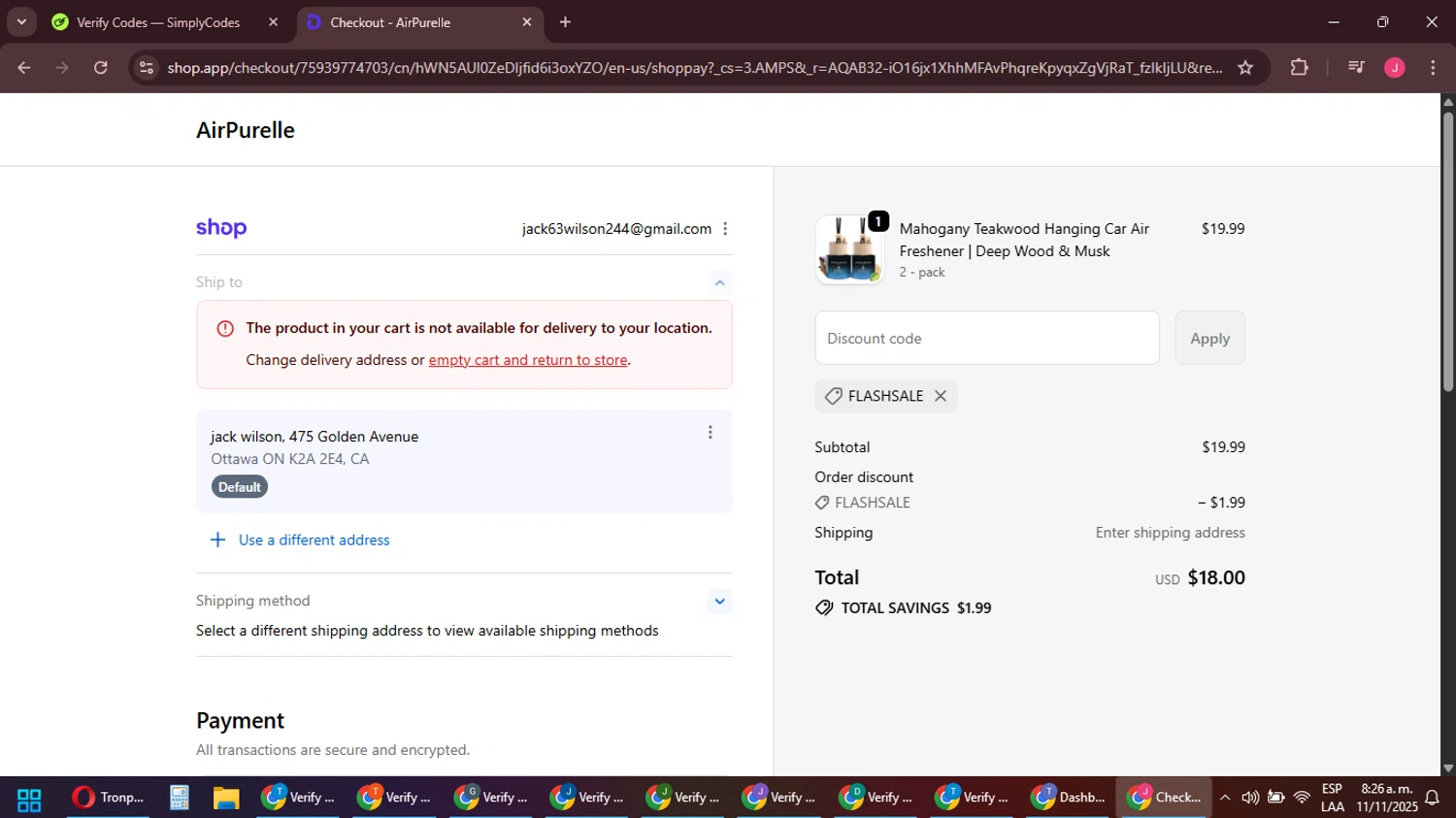Screen dimensions: 1456x818
Task: Apply the discount code
Action: pyautogui.click(x=1209, y=338)
